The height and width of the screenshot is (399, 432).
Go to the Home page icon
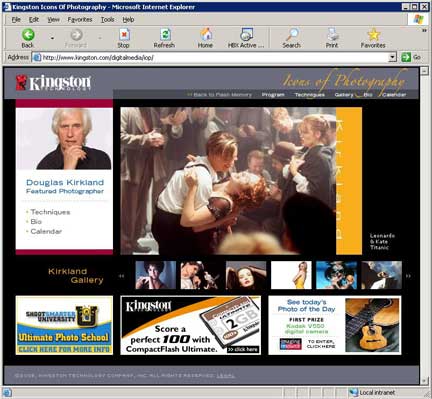click(206, 35)
